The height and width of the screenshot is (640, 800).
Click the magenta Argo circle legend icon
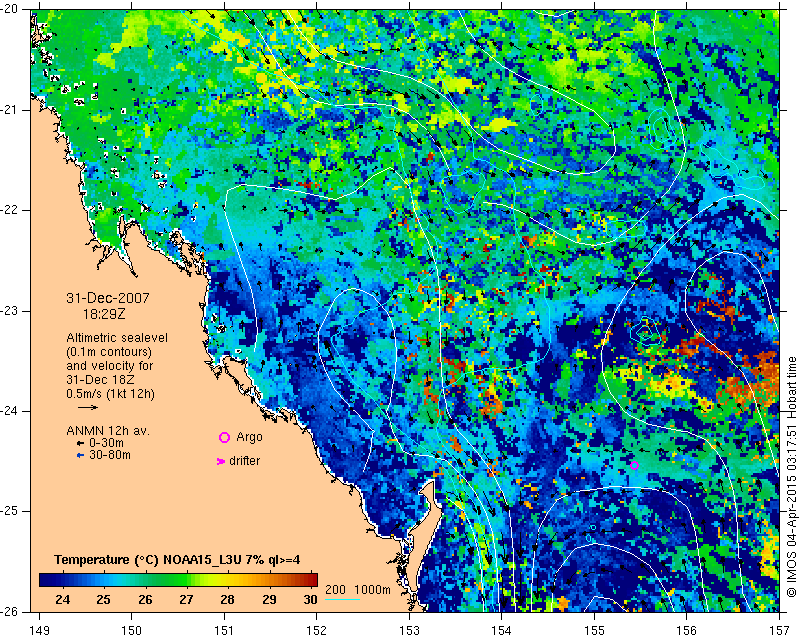point(224,437)
